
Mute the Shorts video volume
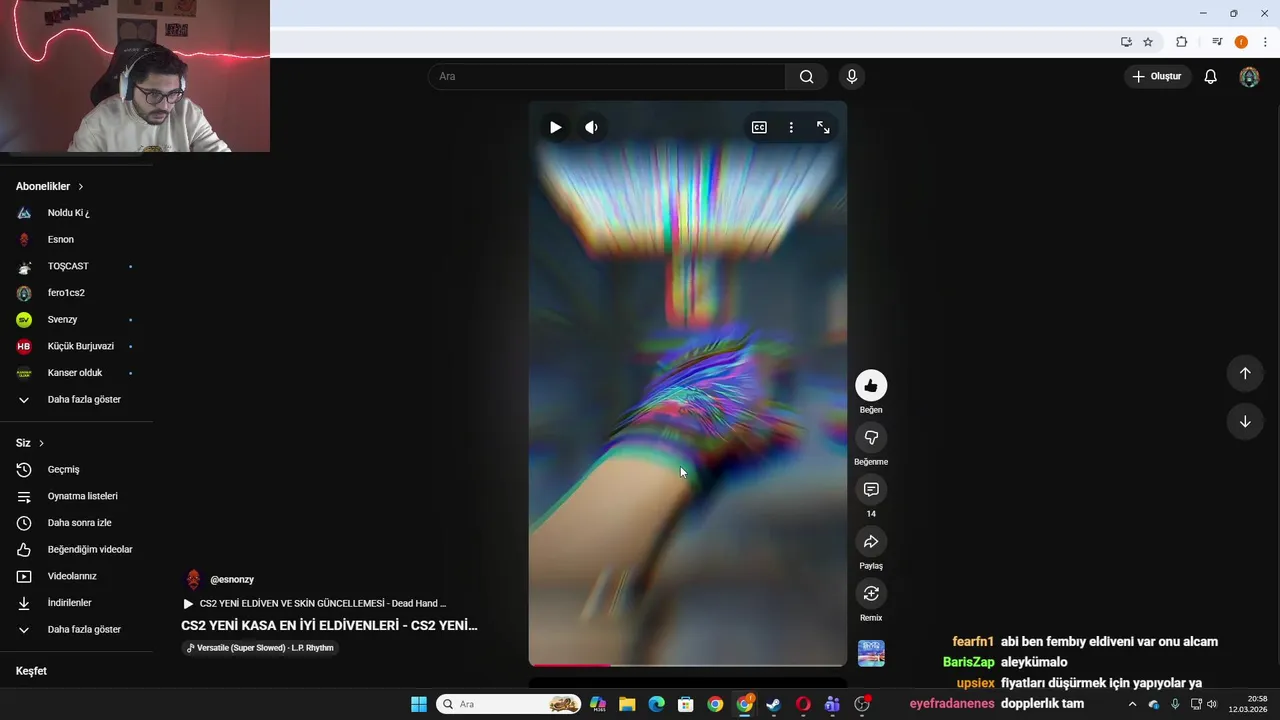[591, 127]
